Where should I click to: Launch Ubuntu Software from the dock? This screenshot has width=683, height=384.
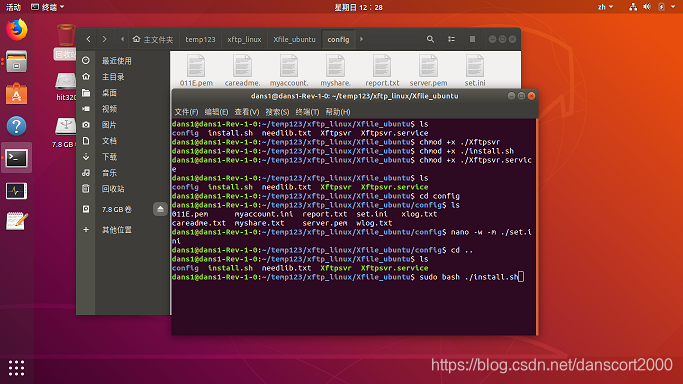[17, 94]
